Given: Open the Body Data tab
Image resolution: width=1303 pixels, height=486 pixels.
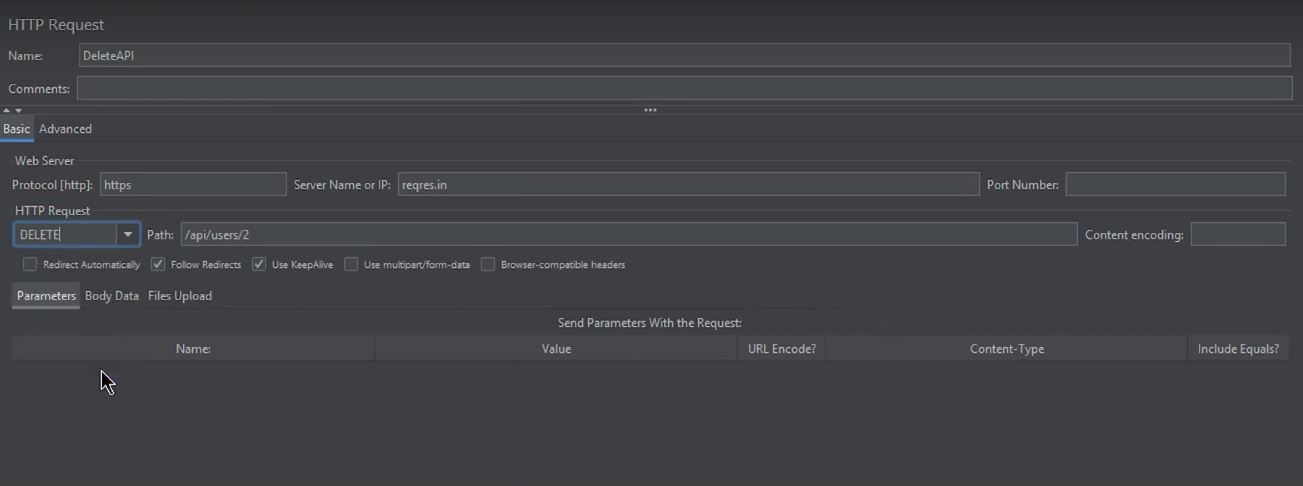Looking at the screenshot, I should (x=112, y=296).
